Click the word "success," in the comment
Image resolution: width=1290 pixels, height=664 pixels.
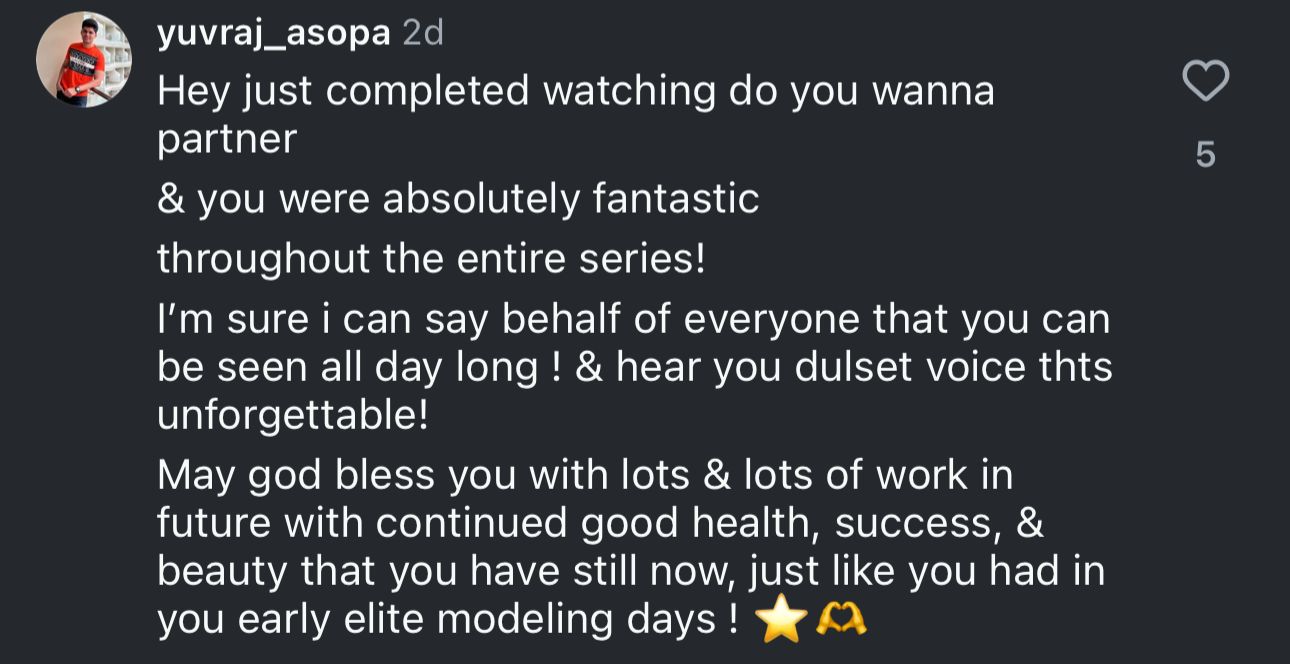[911, 522]
